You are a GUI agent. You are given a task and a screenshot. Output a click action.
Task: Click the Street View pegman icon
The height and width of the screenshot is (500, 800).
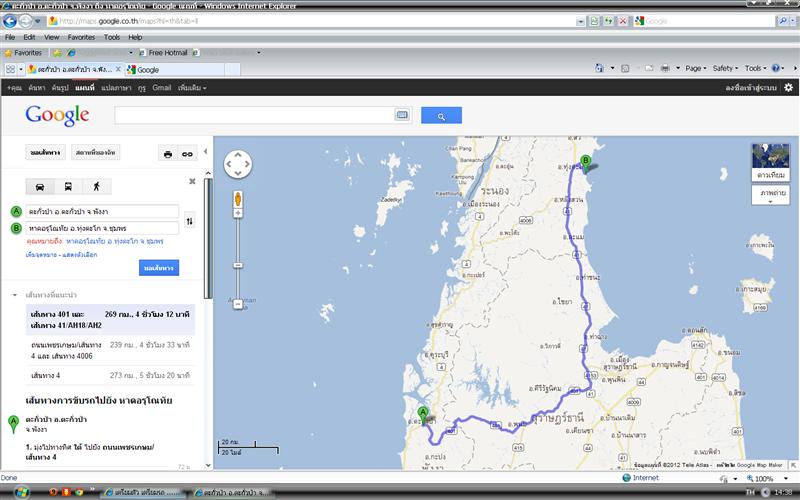pos(238,199)
